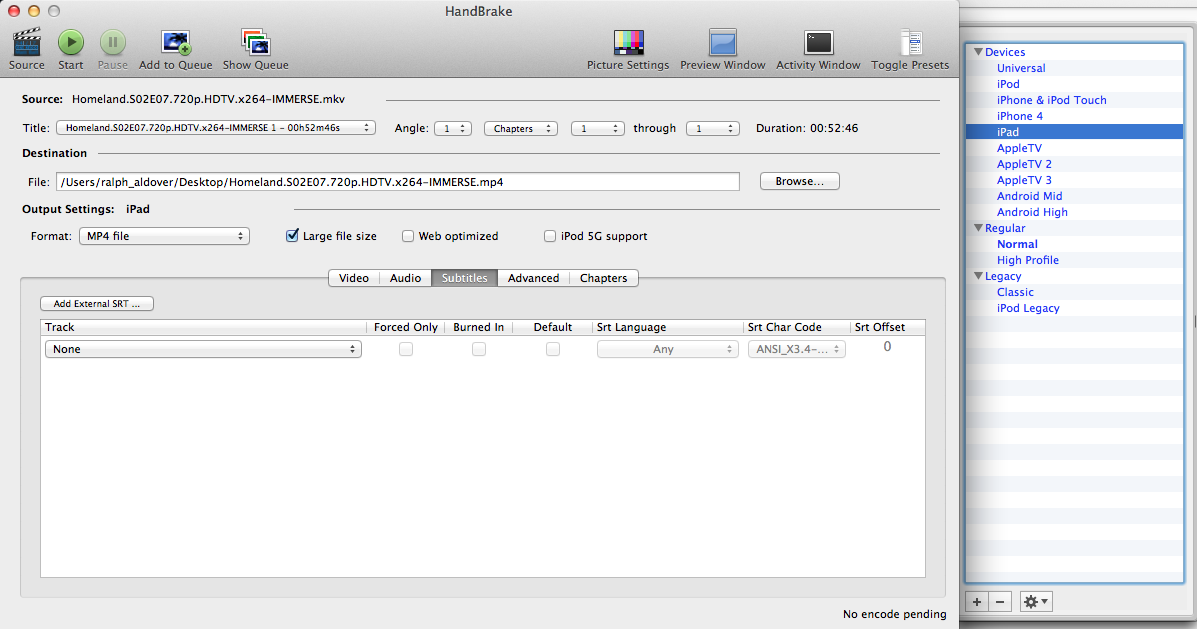Viewport: 1197px width, 629px height.
Task: Click the Srt Char Code column header
Action: 796,327
